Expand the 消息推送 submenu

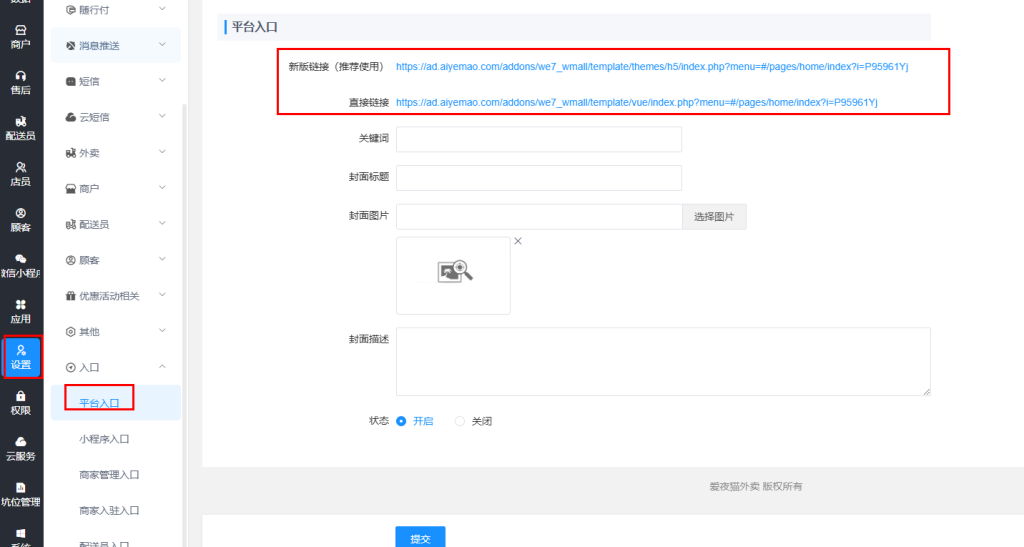(116, 46)
